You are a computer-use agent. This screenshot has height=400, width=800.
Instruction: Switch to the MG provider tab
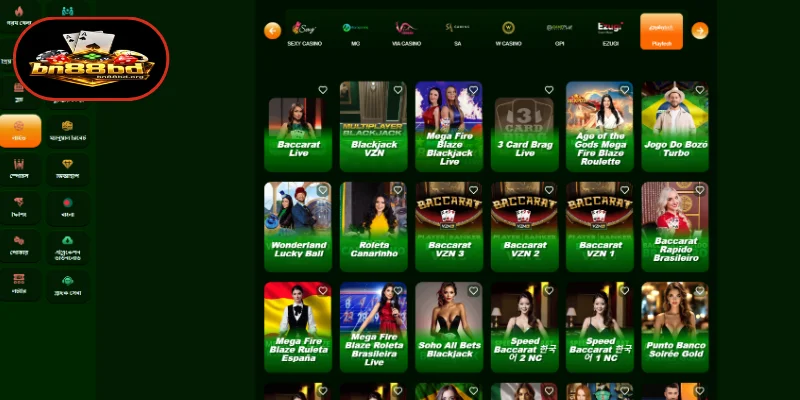click(x=356, y=33)
